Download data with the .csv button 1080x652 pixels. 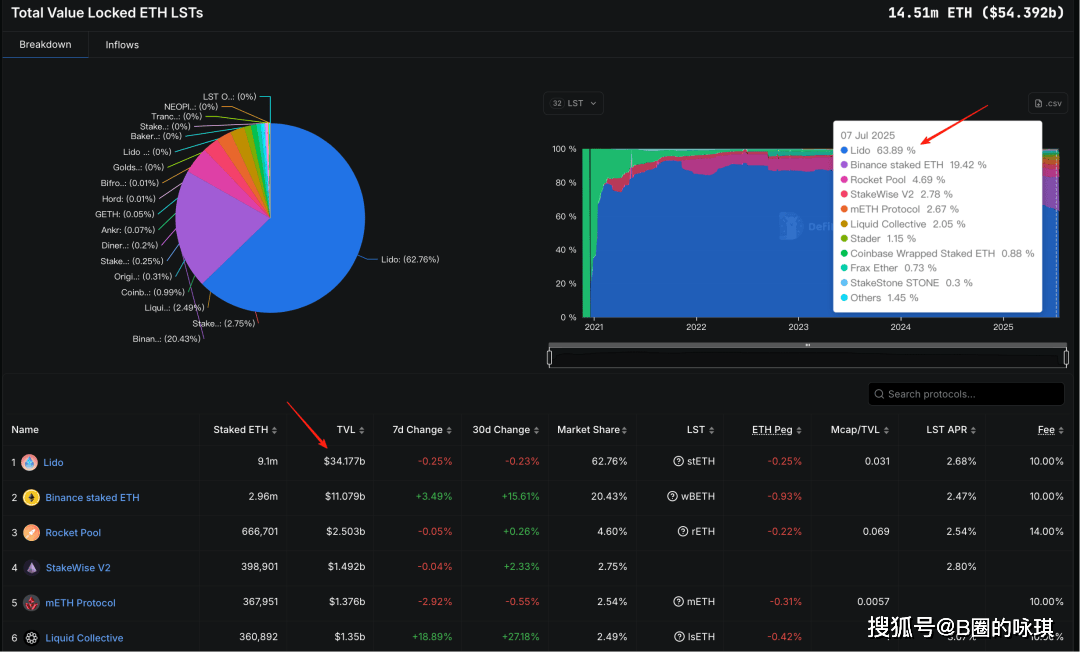click(1048, 103)
